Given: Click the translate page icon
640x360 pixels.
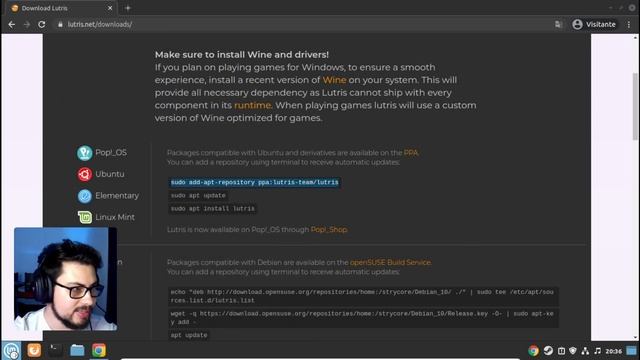Looking at the screenshot, I should [558, 24].
